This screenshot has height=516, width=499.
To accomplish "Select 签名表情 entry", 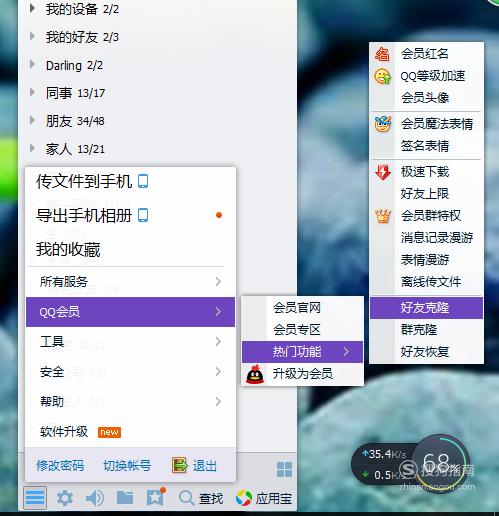I will [427, 146].
